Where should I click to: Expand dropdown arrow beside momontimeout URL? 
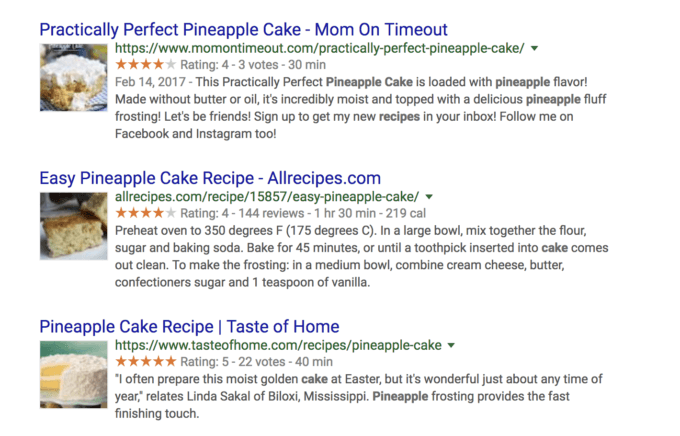pos(535,48)
